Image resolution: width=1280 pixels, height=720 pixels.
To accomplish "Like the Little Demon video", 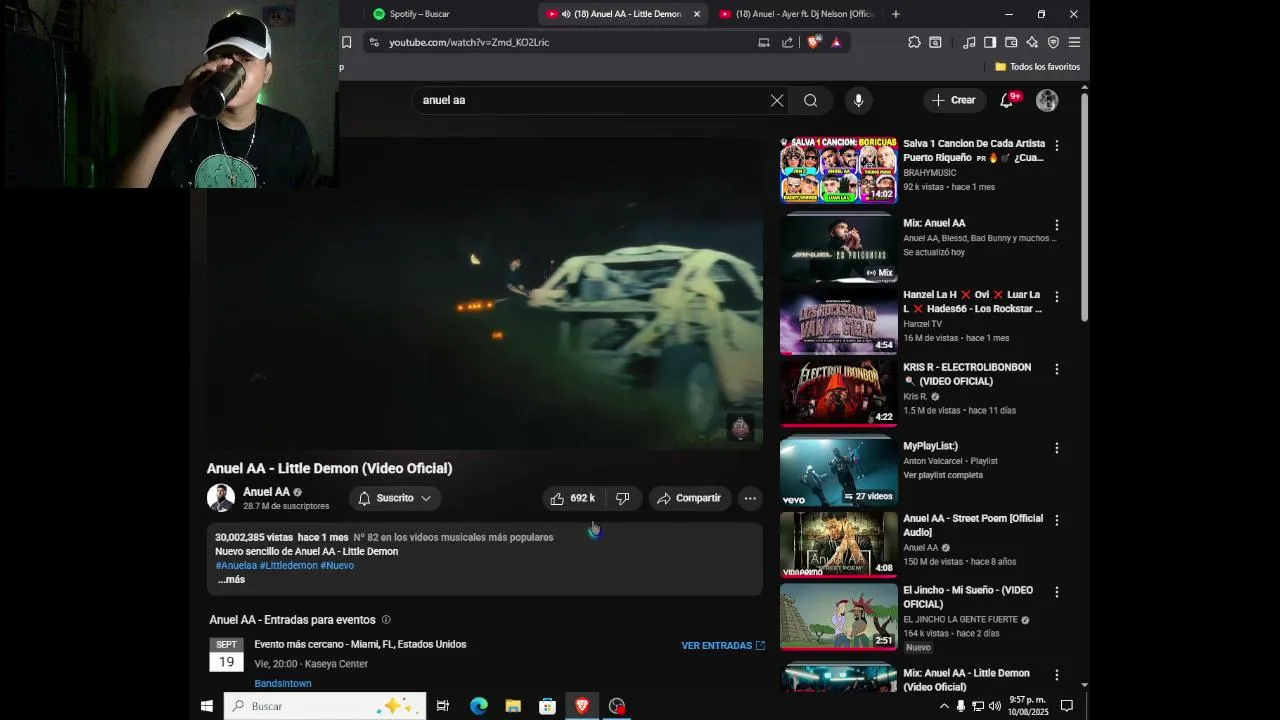I will 573,498.
